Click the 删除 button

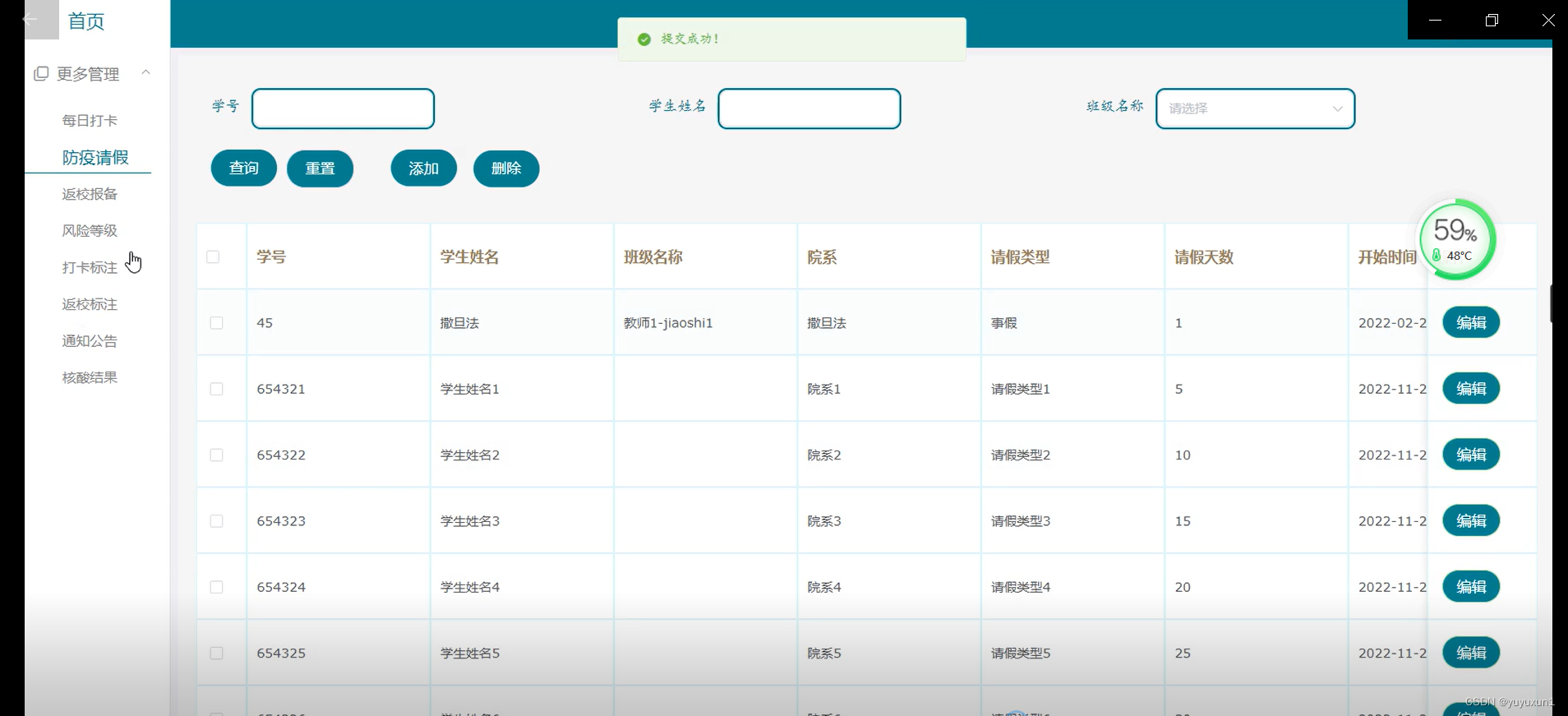click(x=506, y=169)
